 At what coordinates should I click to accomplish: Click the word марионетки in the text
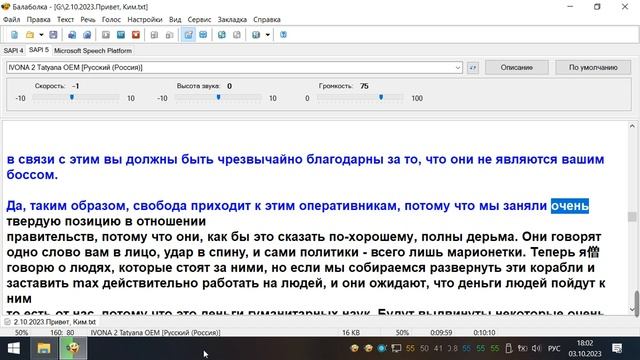pos(485,252)
